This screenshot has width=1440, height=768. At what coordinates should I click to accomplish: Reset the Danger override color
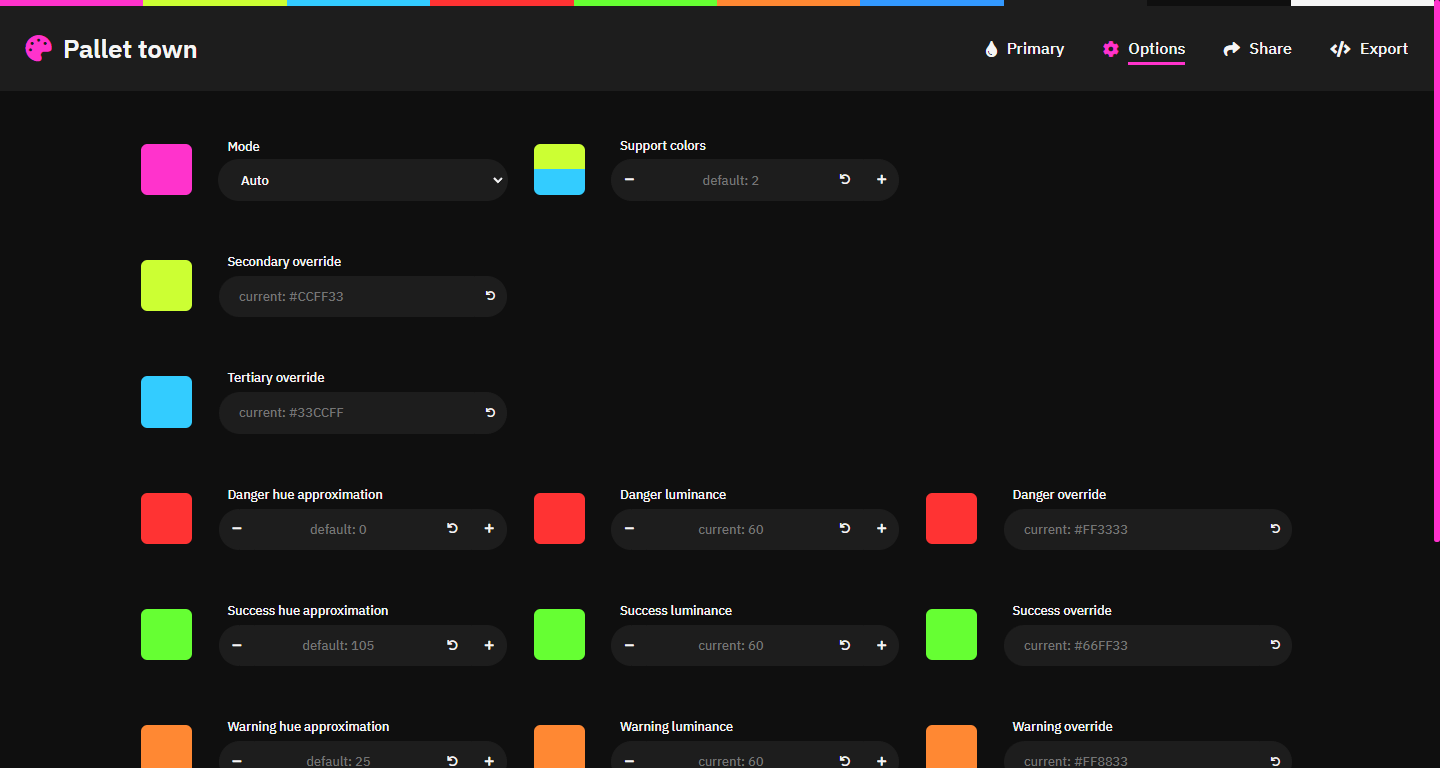1273,529
